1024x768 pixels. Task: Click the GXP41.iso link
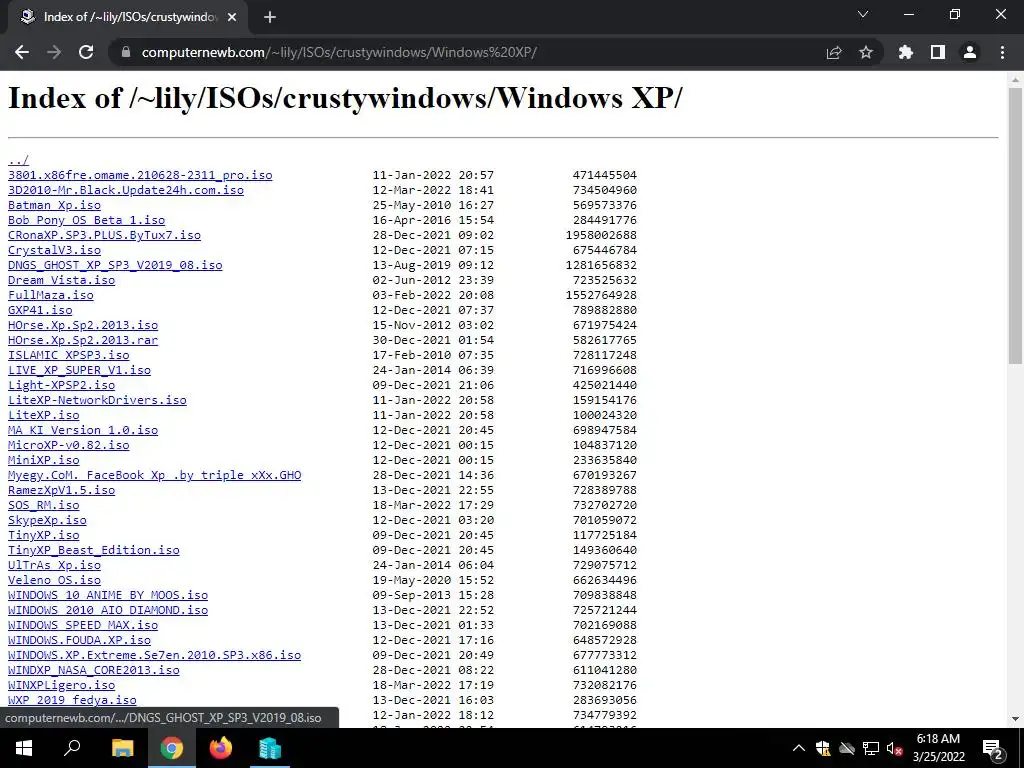40,310
